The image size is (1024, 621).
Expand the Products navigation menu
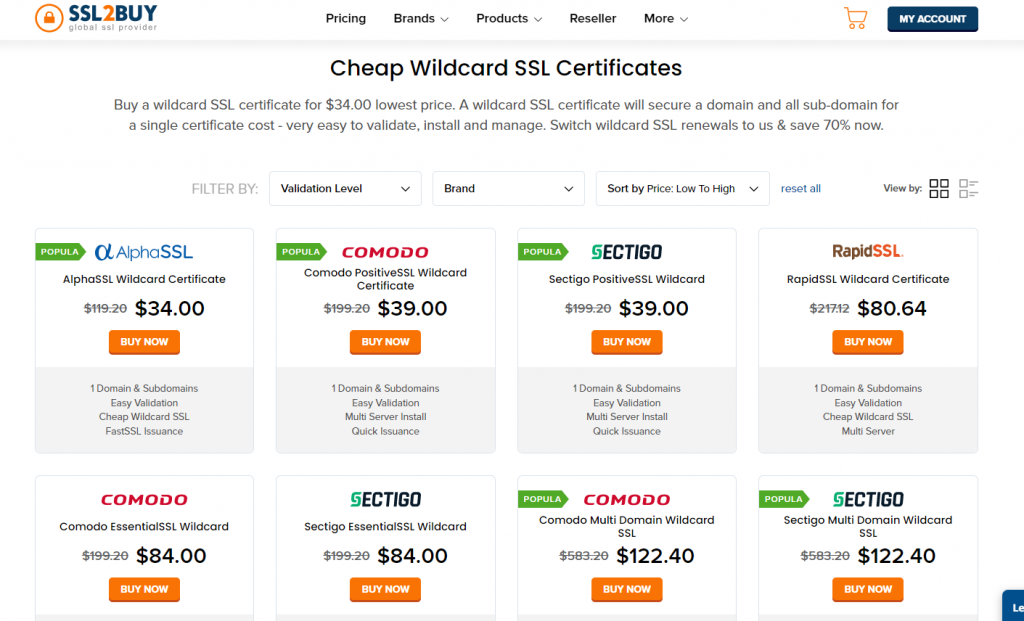tap(509, 18)
